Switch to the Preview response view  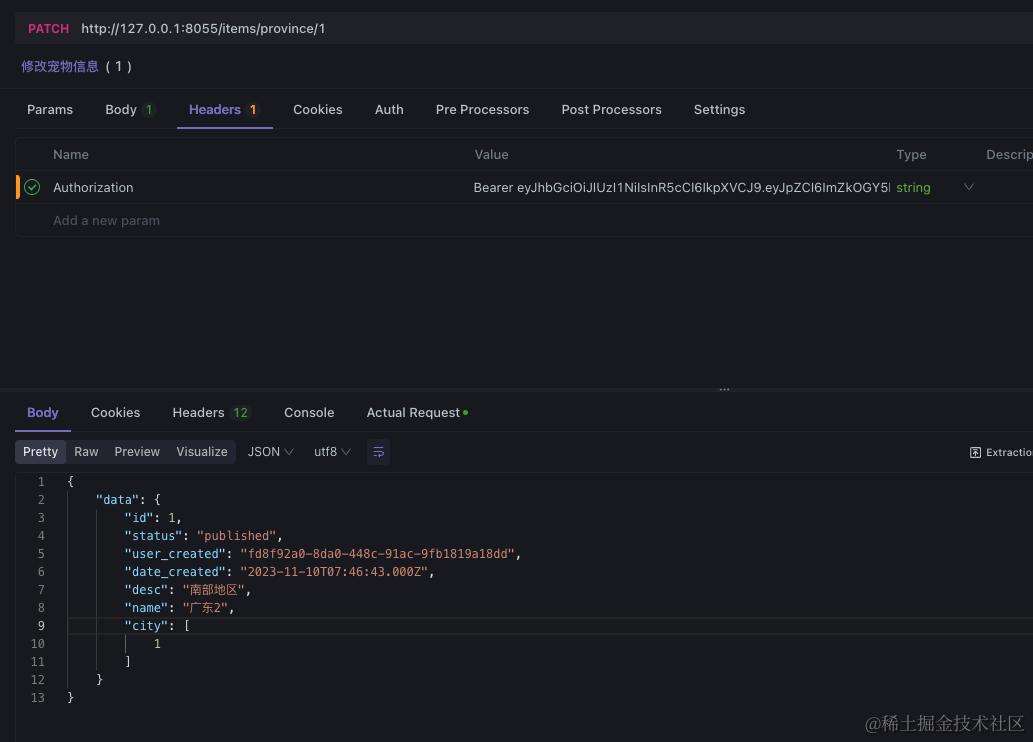(137, 452)
